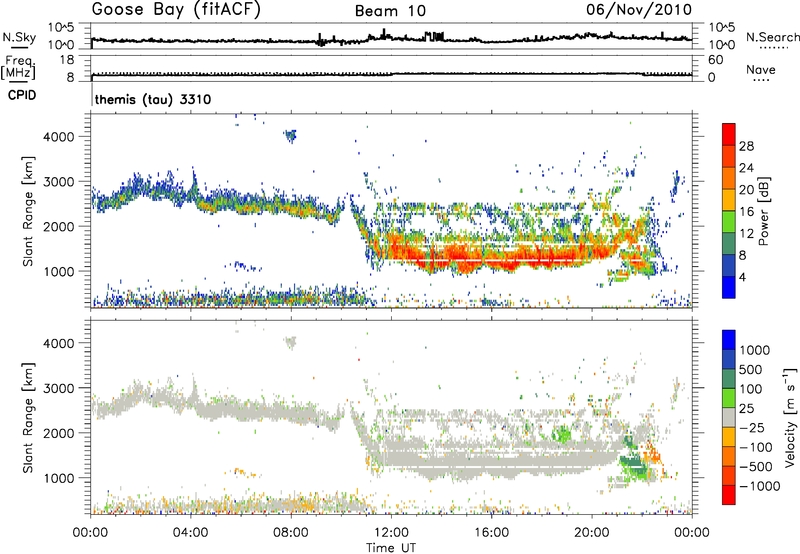Click the "1000" tick of the velocity panel
Image resolution: width=800 pixels, height=554 pixels.
(58, 478)
